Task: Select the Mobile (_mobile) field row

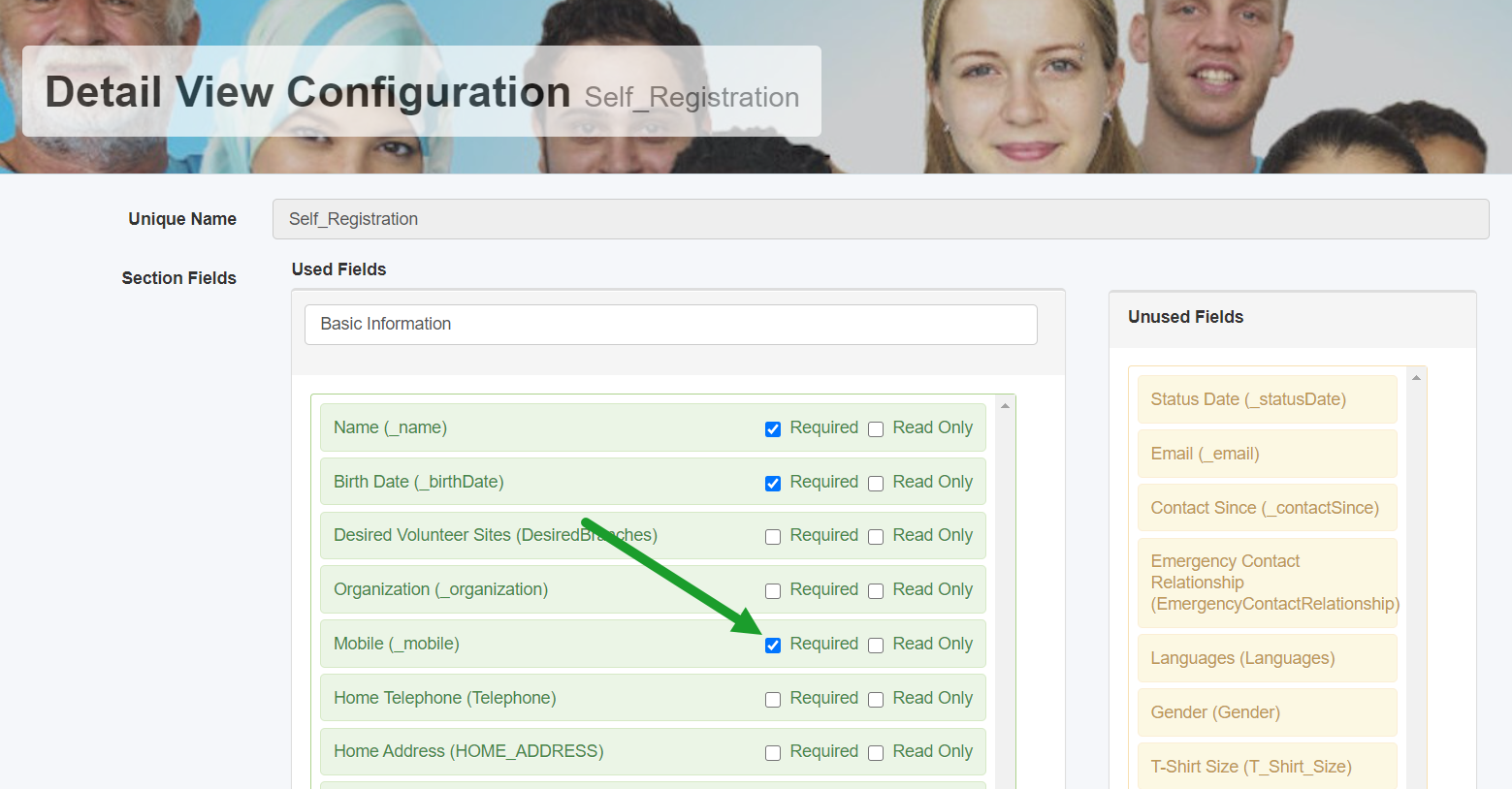Action: [x=653, y=644]
